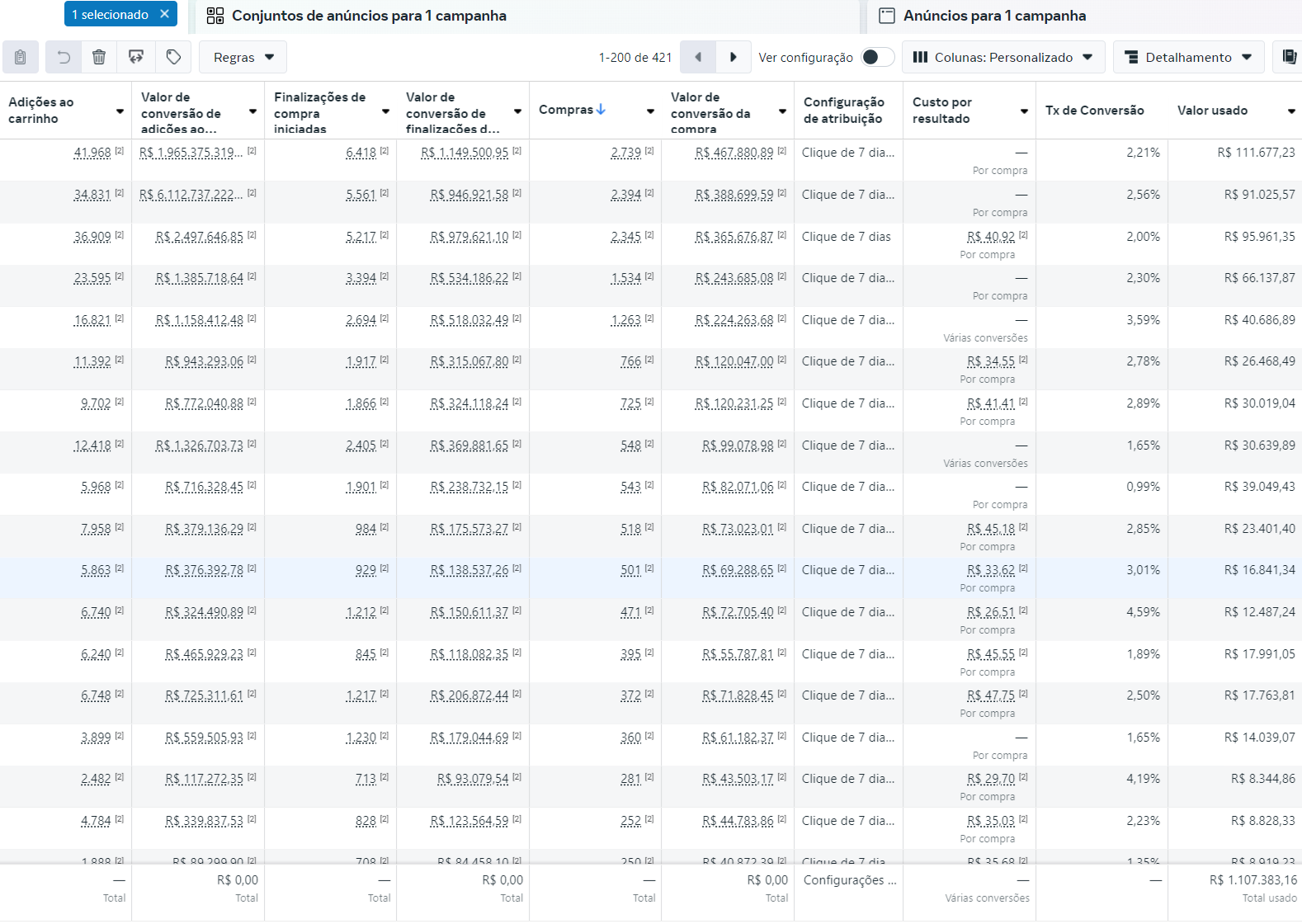The width and height of the screenshot is (1302, 924).
Task: Open add-to-cart conversion R$ 465.929,23
Action: [x=205, y=654]
